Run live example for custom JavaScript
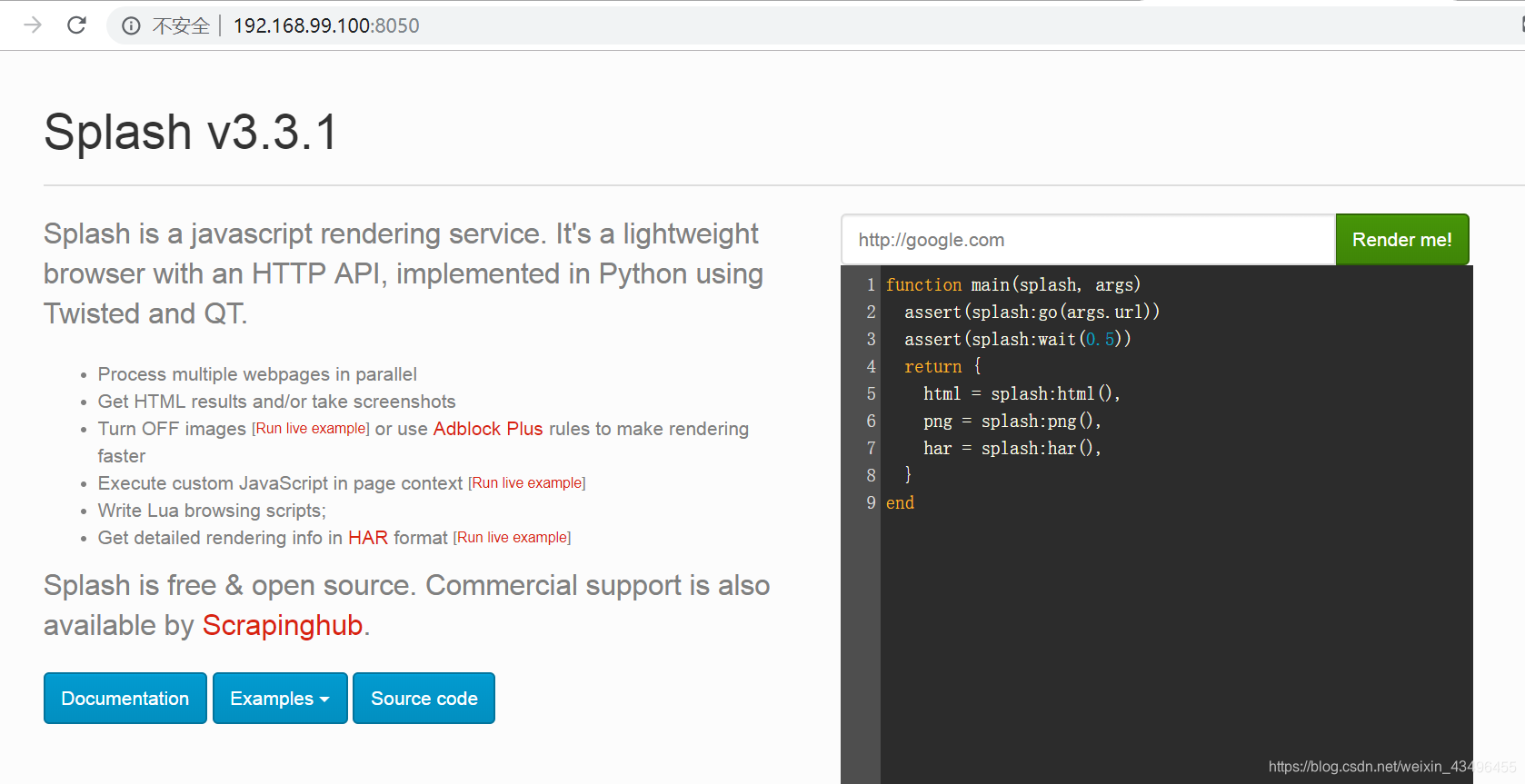1525x784 pixels. [527, 483]
